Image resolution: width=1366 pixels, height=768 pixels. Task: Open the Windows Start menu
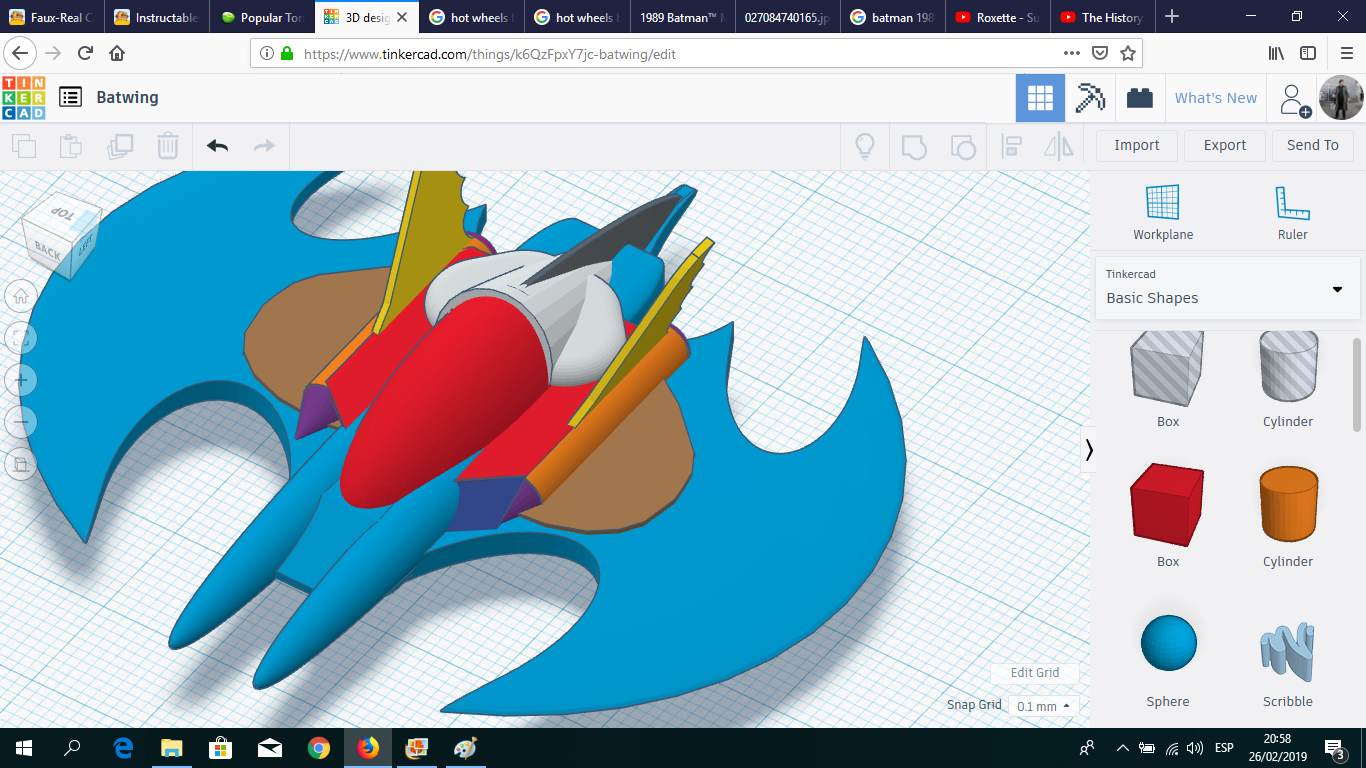[x=24, y=748]
